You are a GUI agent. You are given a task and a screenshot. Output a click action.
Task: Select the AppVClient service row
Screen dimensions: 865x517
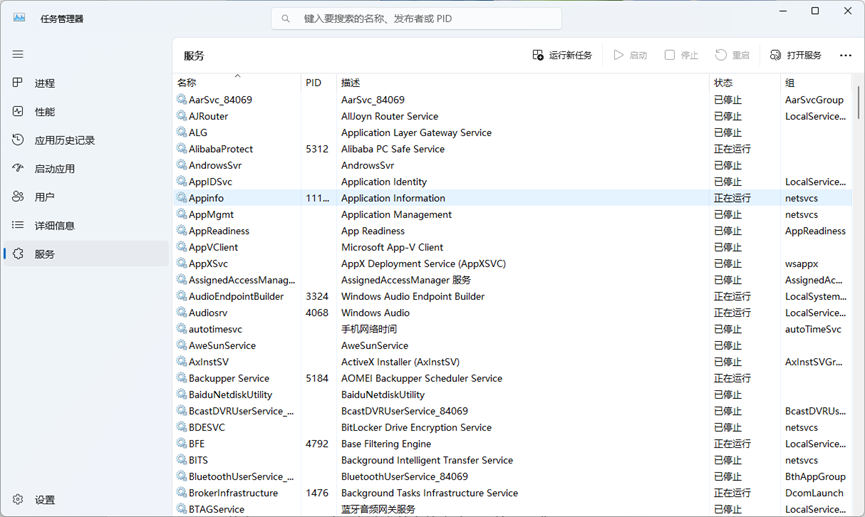(512, 247)
